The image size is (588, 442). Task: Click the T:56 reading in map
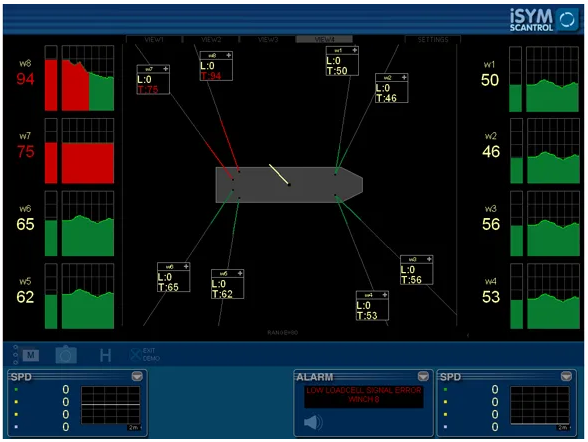click(411, 280)
